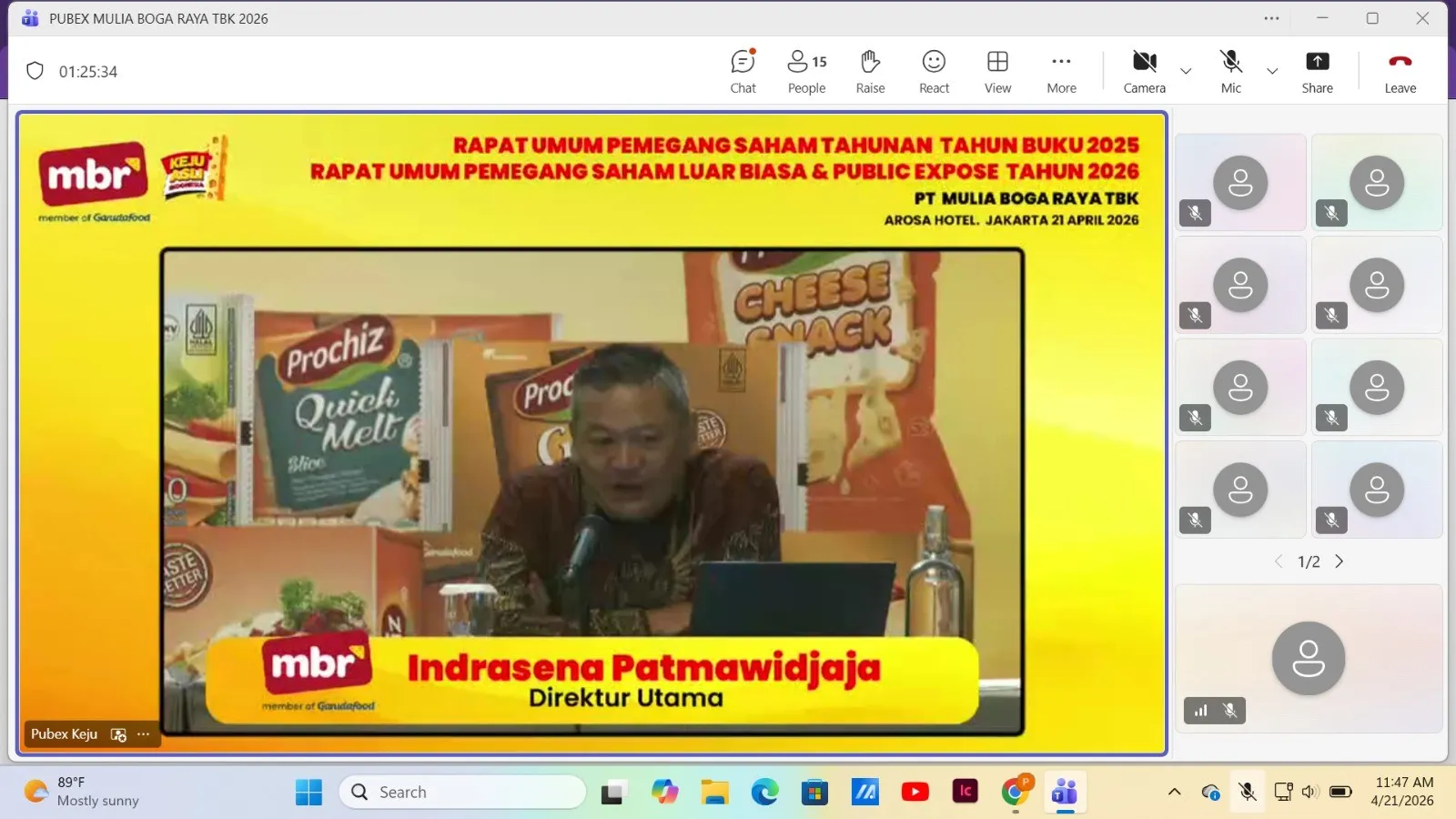This screenshot has height=819, width=1456.
Task: Open the View layout options
Action: tap(997, 71)
